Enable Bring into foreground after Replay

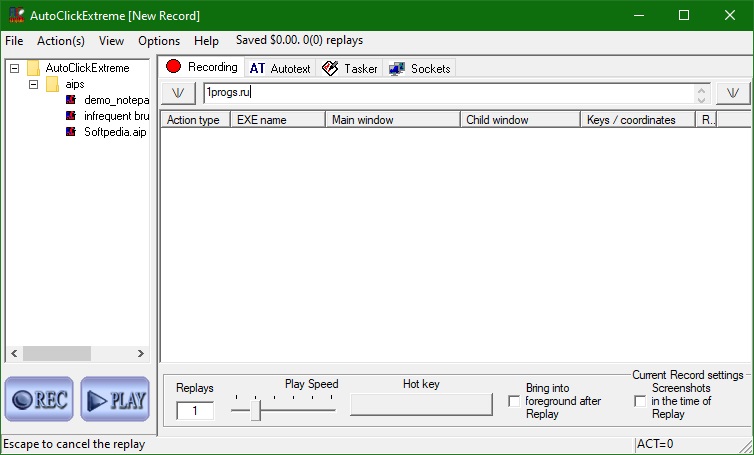click(x=514, y=401)
